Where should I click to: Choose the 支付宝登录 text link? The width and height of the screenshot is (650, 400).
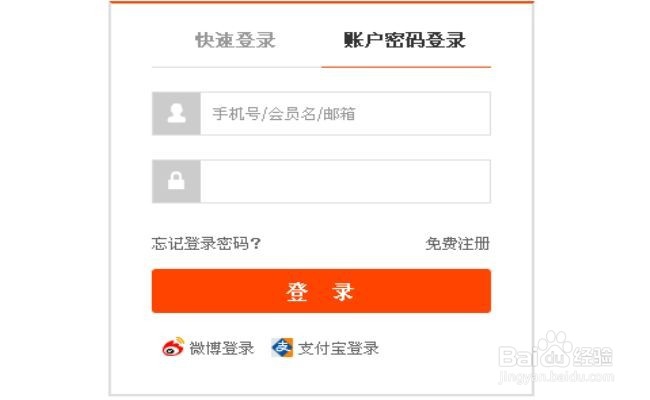pos(338,348)
